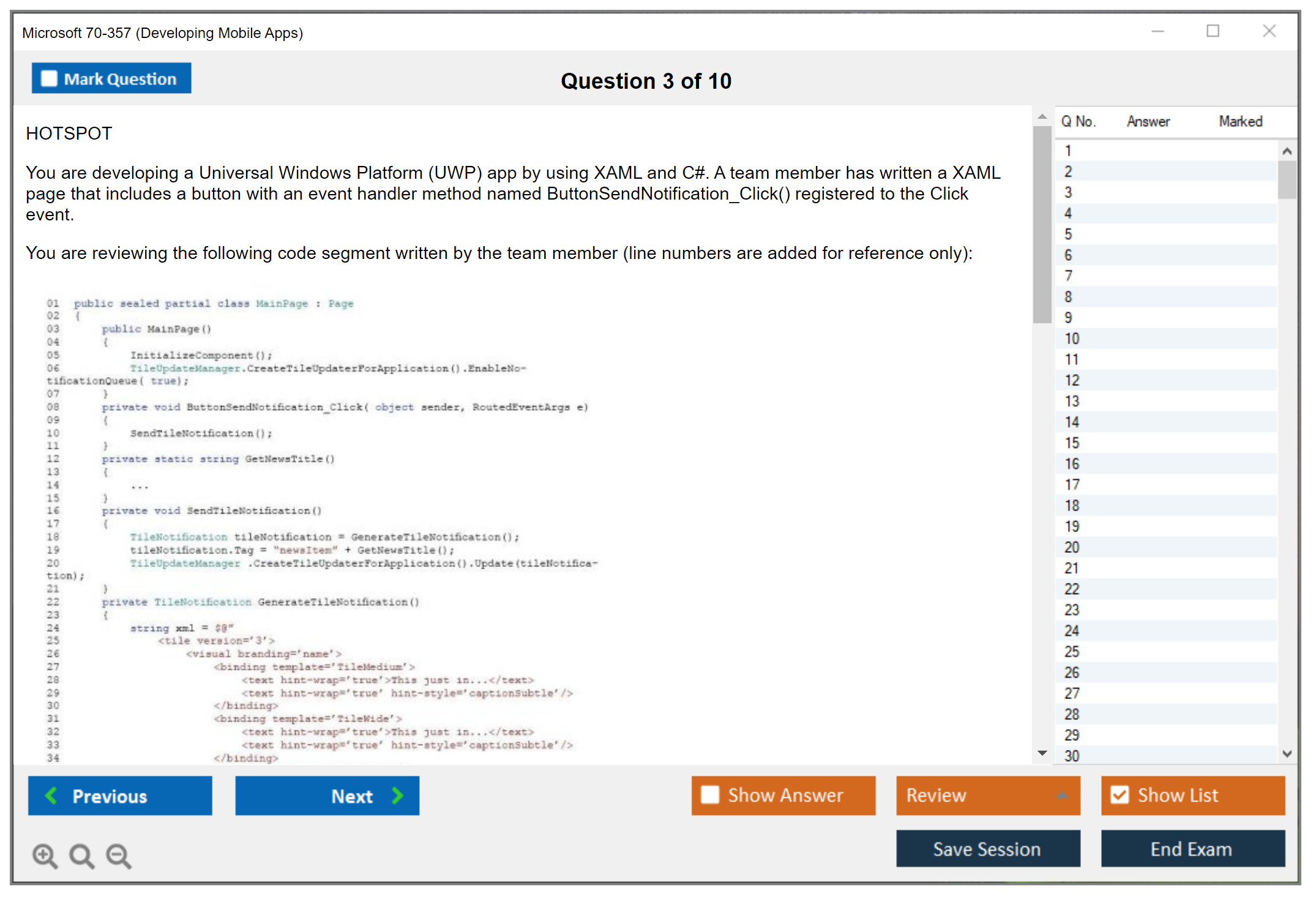Click the End Exam button

point(1192,849)
